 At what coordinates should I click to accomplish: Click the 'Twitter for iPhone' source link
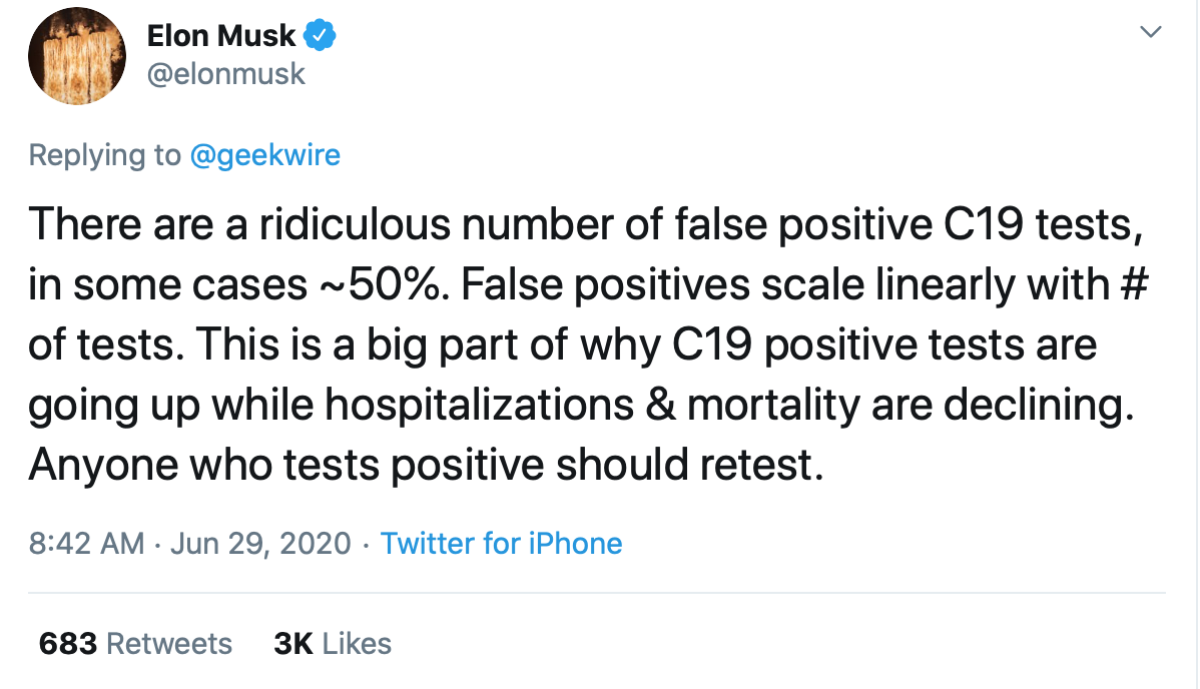click(x=500, y=543)
